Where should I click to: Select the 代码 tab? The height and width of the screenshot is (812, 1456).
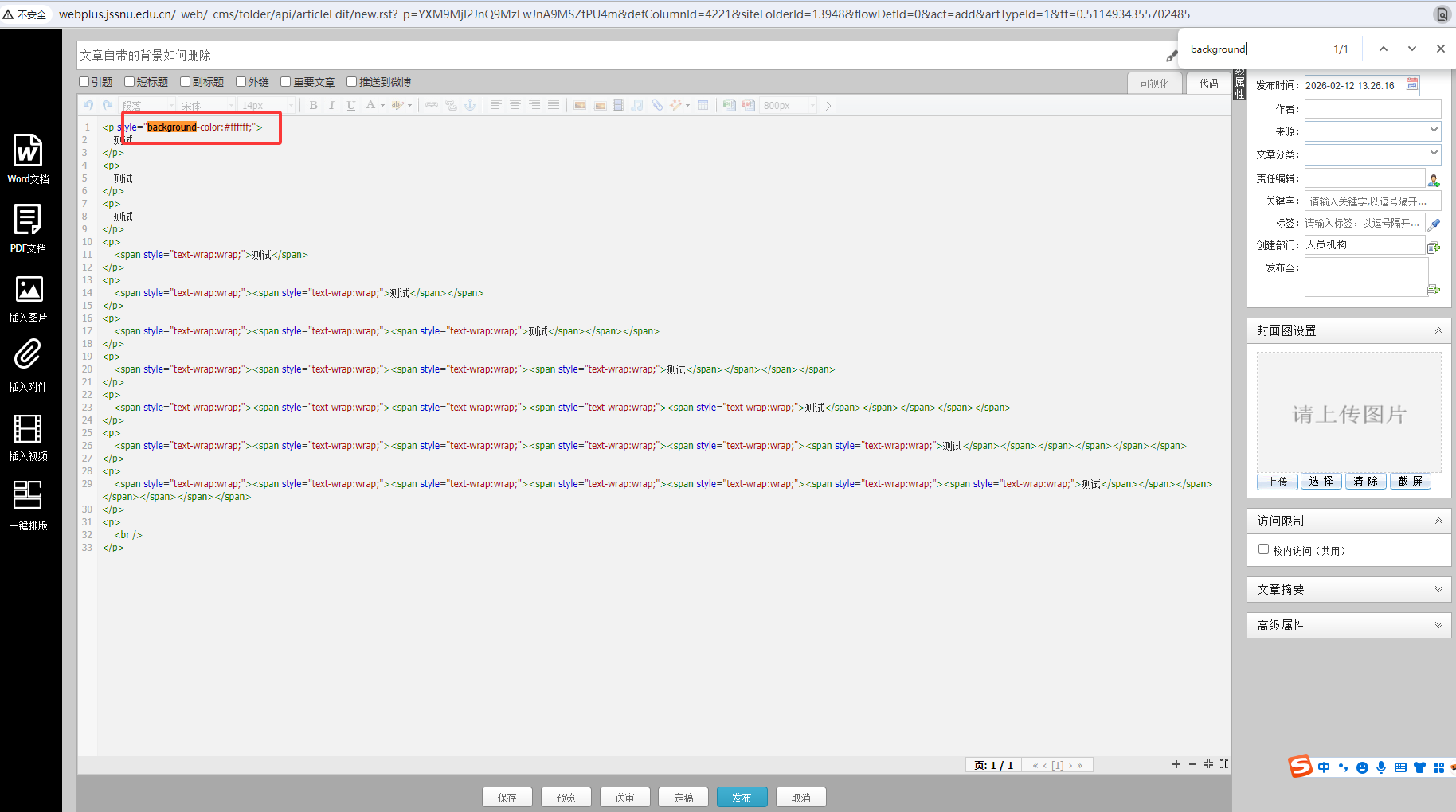[1208, 84]
